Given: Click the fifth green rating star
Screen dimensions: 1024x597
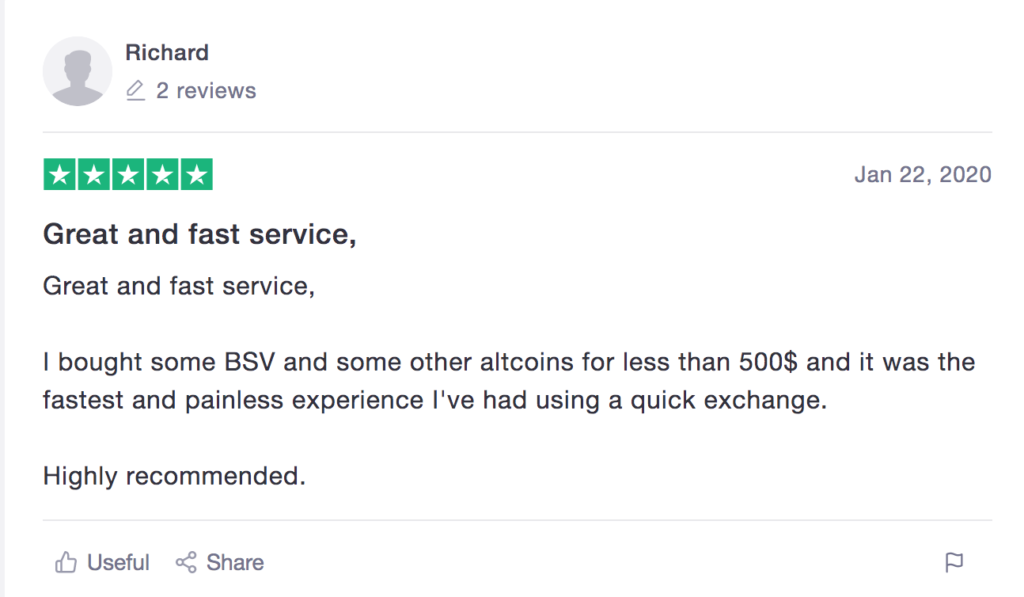Looking at the screenshot, I should coord(197,174).
